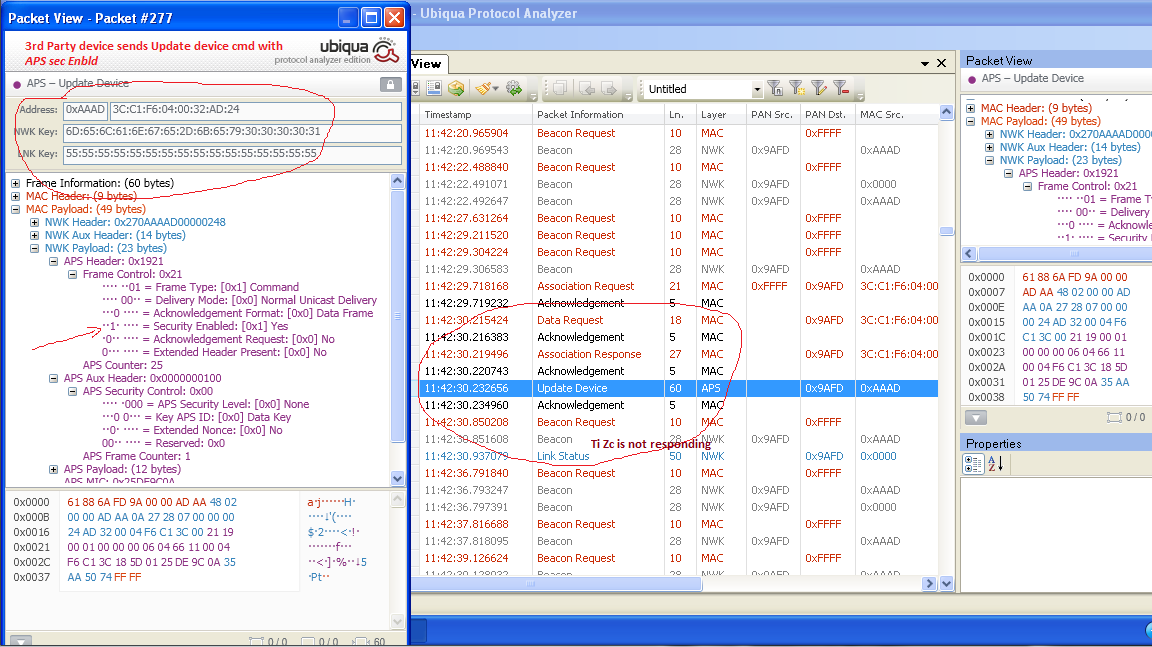1152x647 pixels.
Task: Click the MAC Src. column header
Action: click(x=896, y=115)
